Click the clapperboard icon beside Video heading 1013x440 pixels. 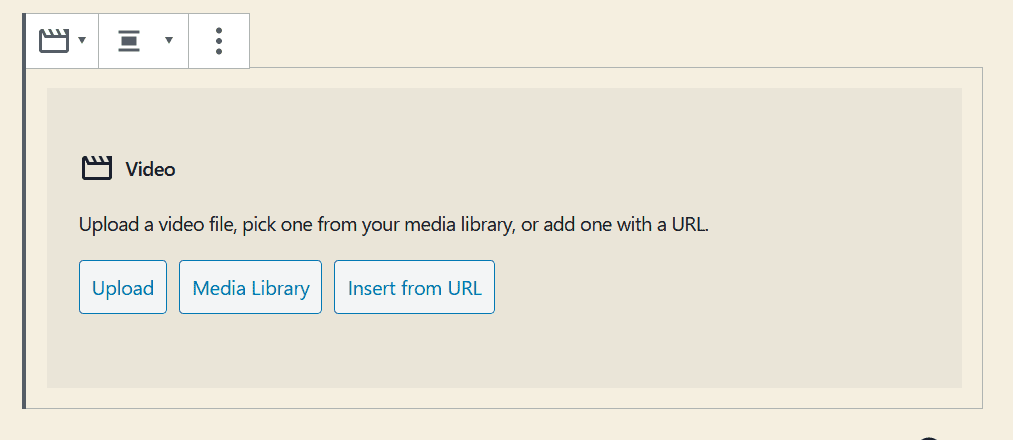(97, 169)
